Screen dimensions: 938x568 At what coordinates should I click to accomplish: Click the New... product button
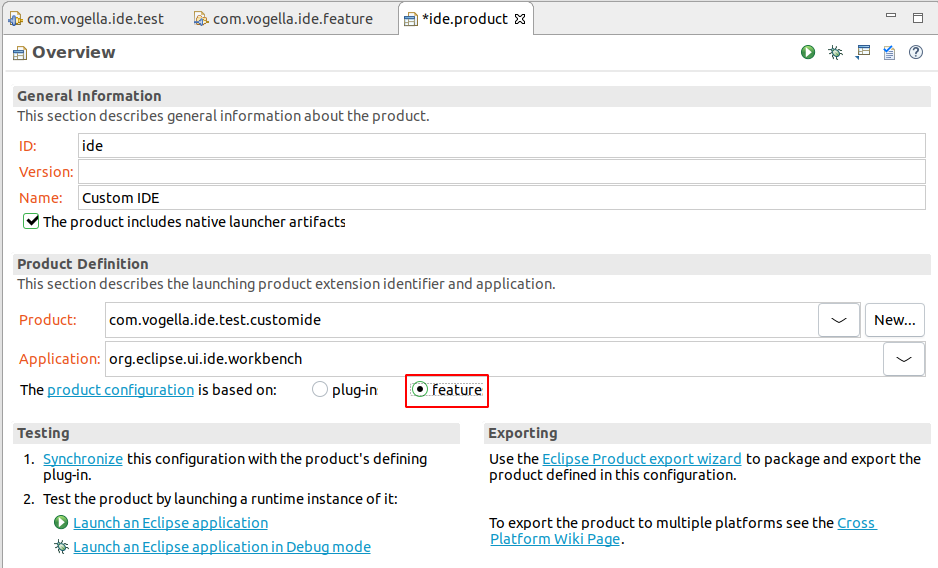895,320
